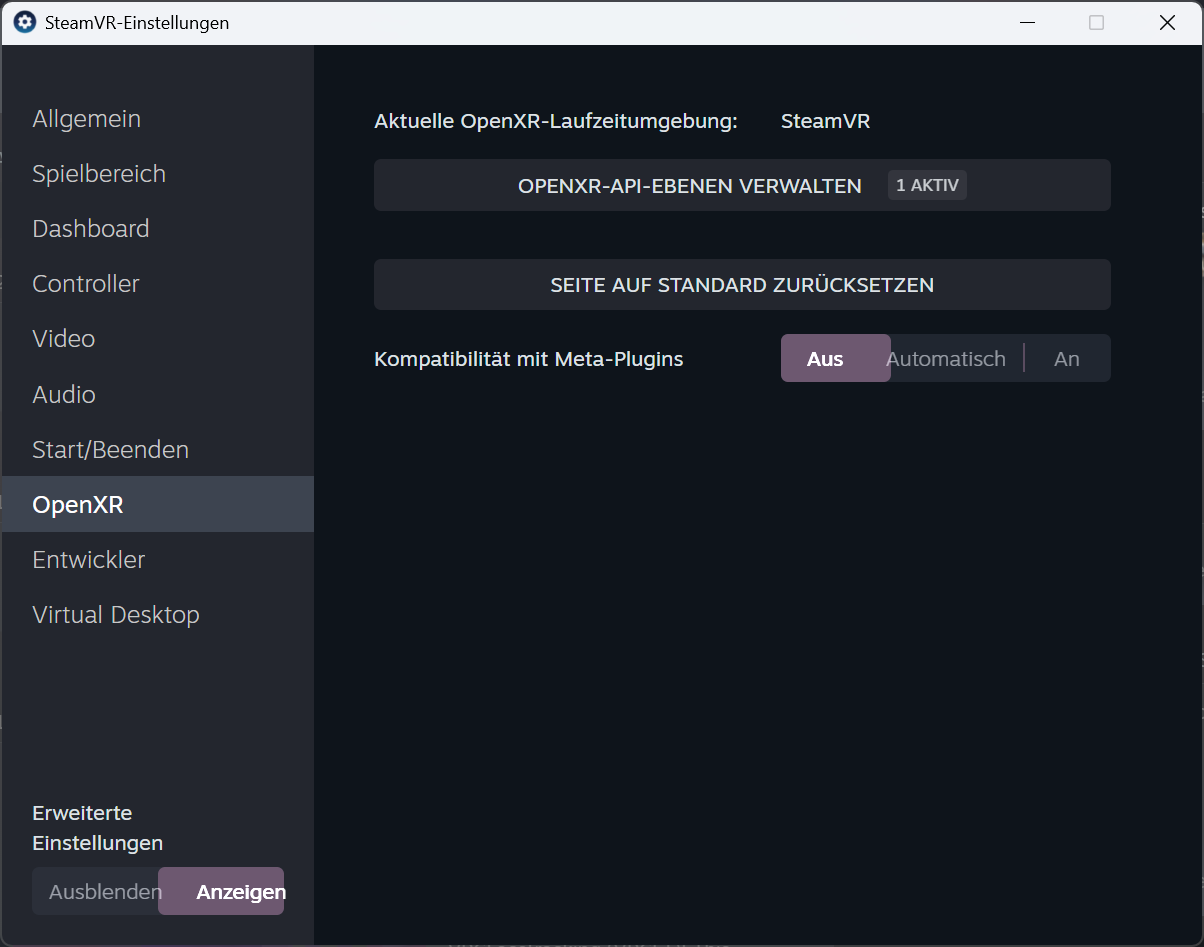Switch to the Spielbereich section
This screenshot has height=947, width=1204.
coord(158,174)
